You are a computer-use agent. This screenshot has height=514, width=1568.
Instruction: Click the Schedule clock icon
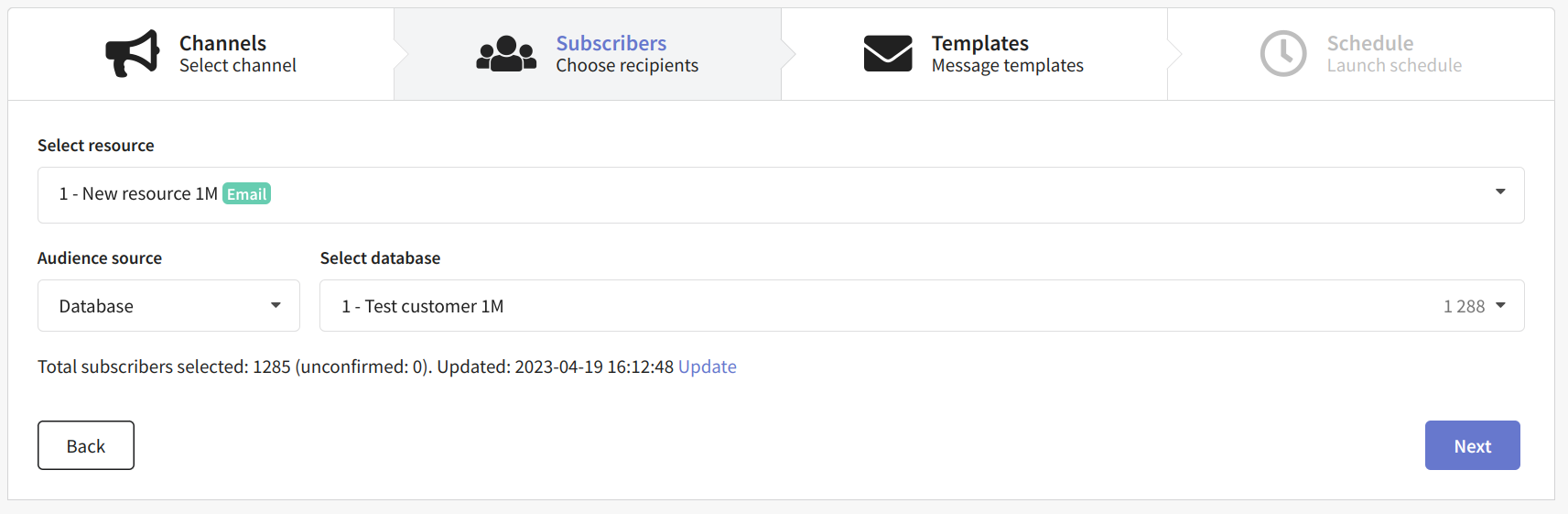coord(1283,53)
